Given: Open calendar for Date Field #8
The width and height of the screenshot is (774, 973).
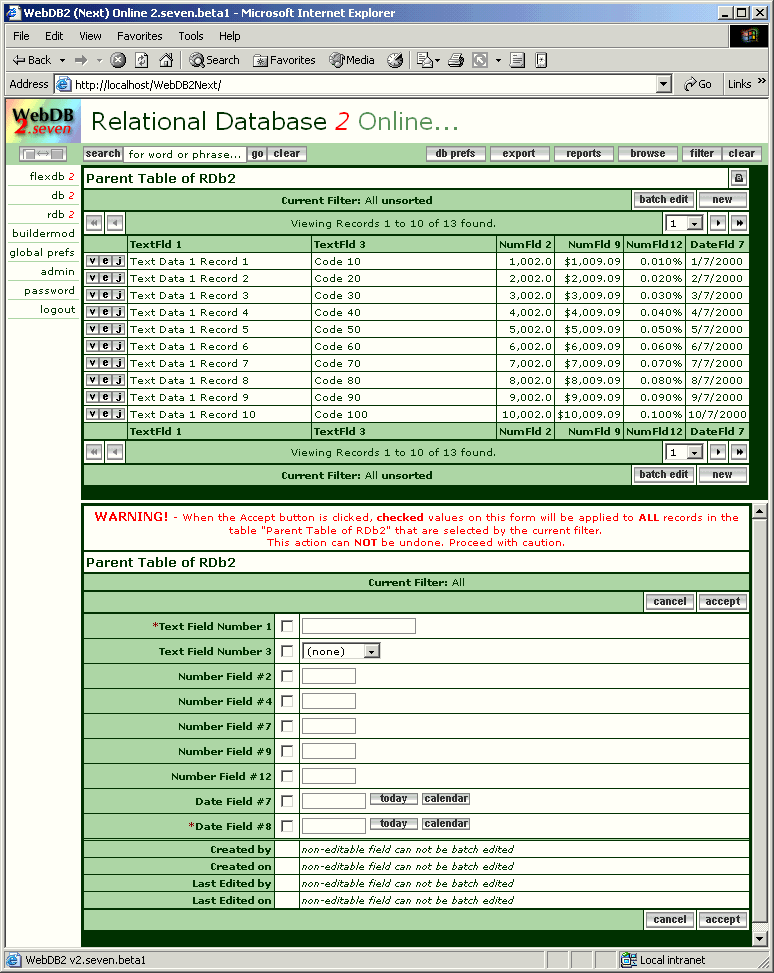Looking at the screenshot, I should pyautogui.click(x=446, y=823).
